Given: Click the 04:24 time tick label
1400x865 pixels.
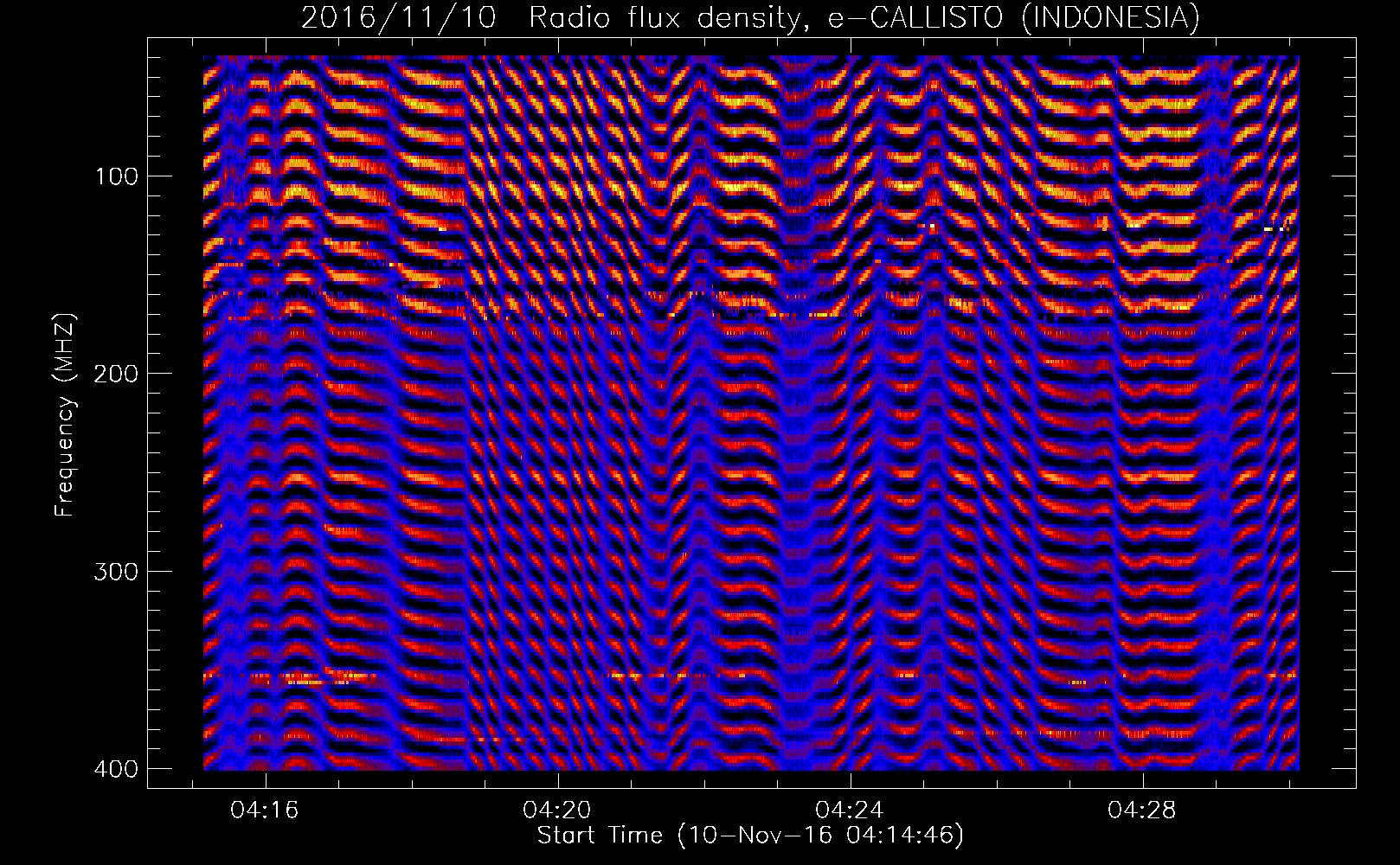Looking at the screenshot, I should [x=850, y=811].
